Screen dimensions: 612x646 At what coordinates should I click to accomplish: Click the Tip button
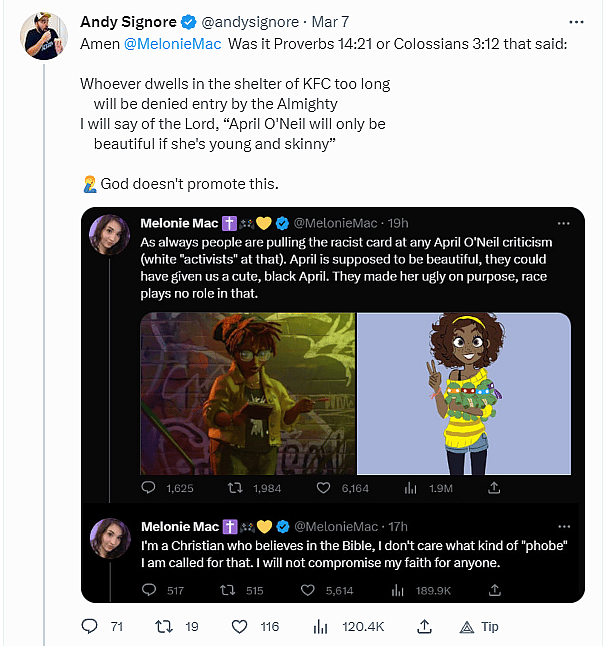click(x=478, y=627)
